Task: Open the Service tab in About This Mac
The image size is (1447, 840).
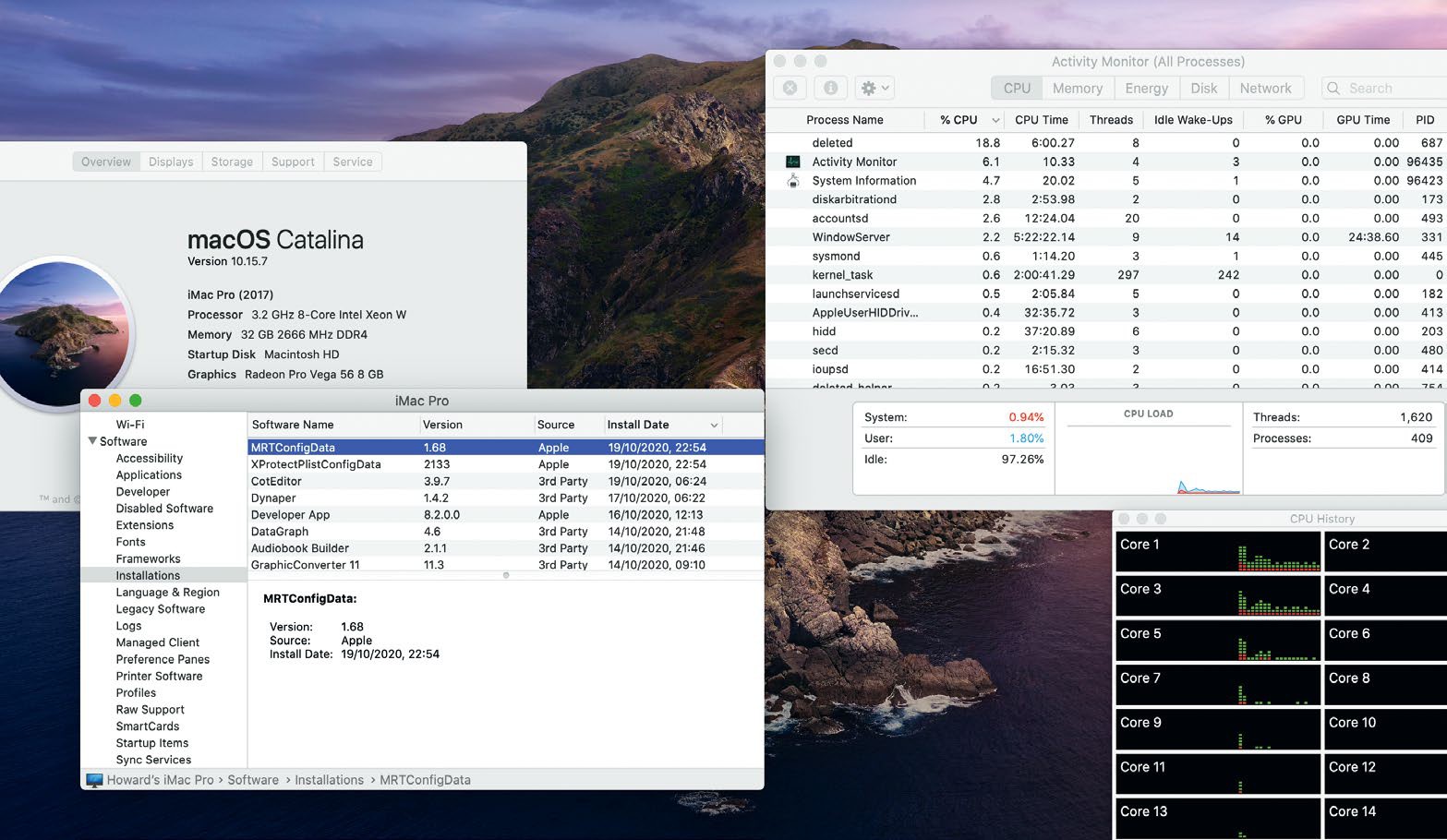Action: click(x=353, y=162)
